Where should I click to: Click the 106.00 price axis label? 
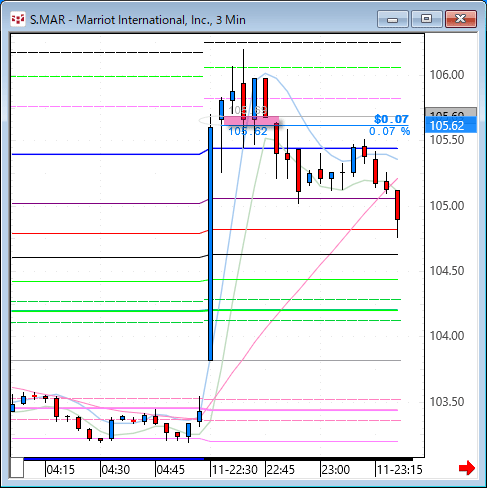pos(447,75)
